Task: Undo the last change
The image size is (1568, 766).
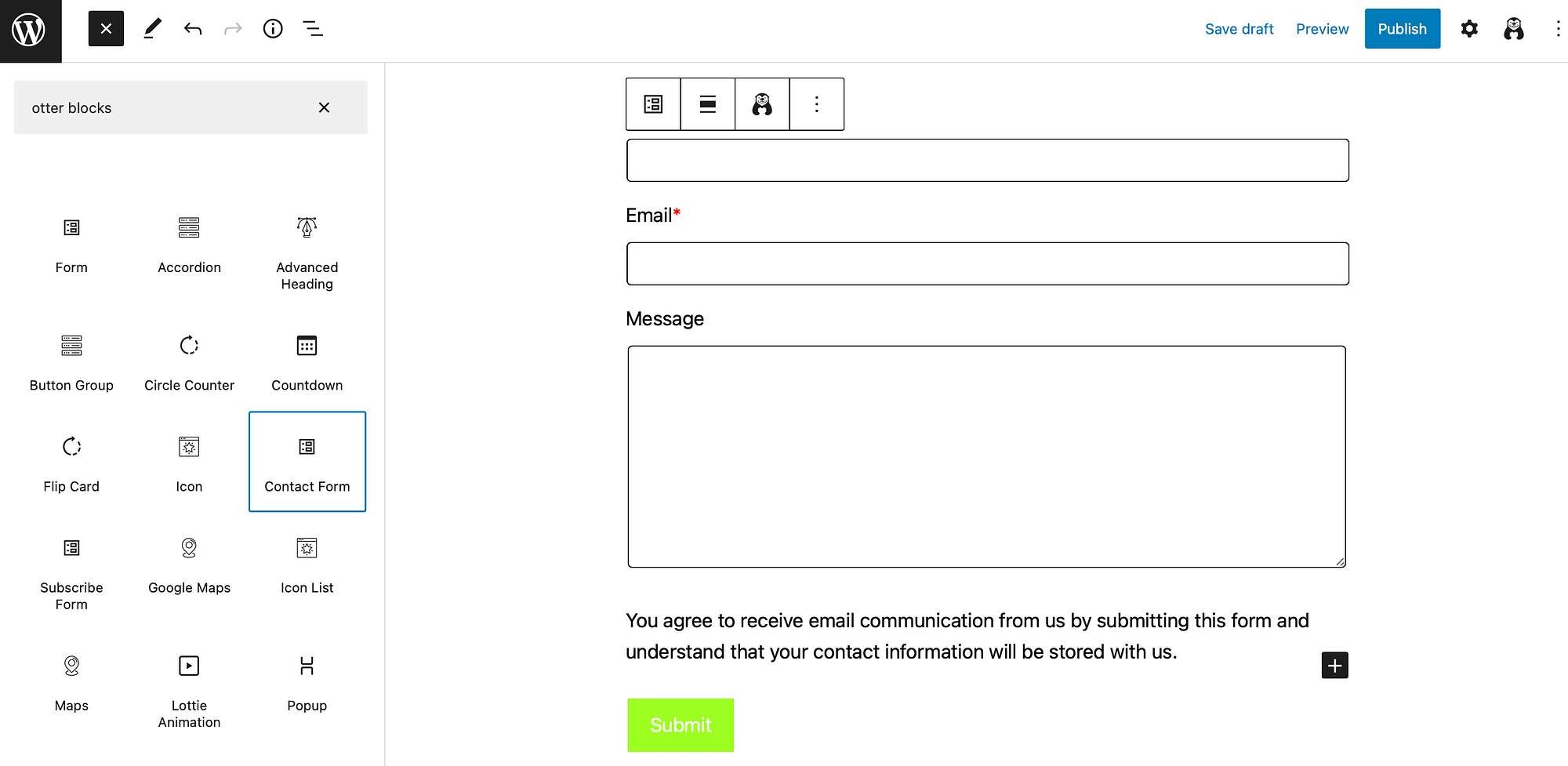Action: (193, 29)
